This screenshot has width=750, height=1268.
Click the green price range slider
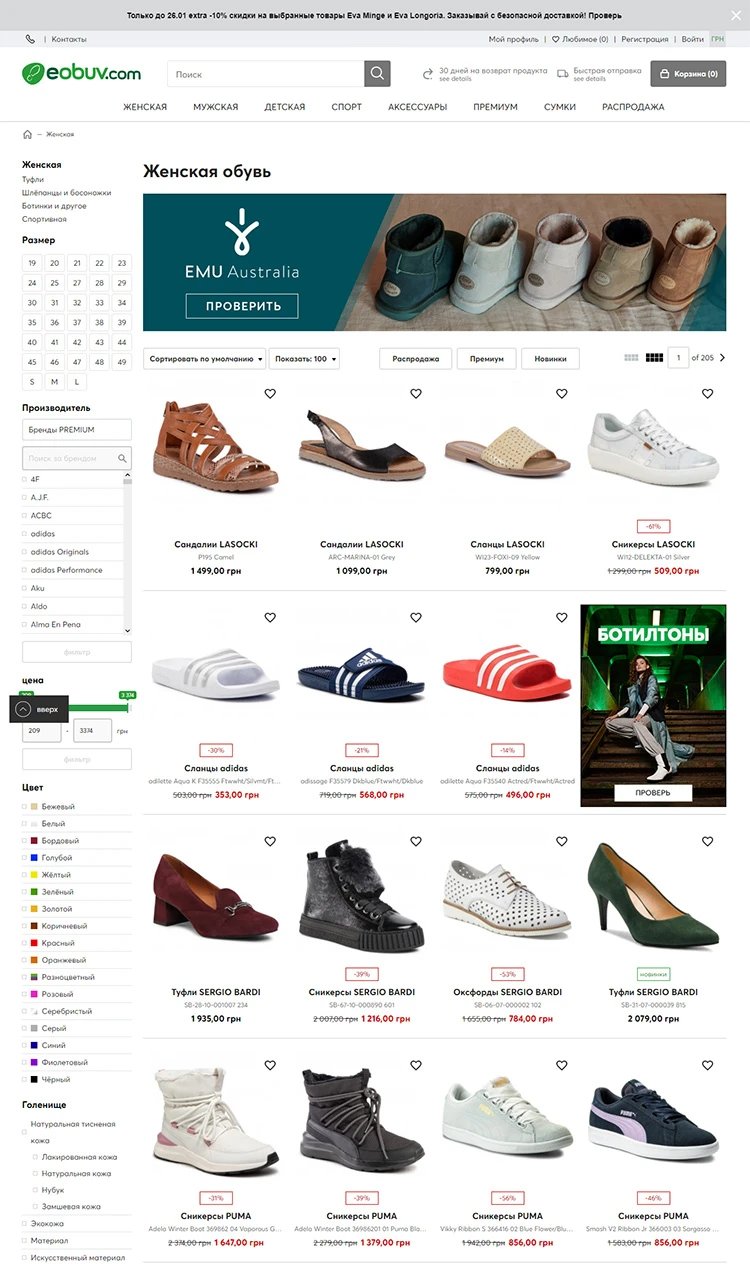coord(77,708)
